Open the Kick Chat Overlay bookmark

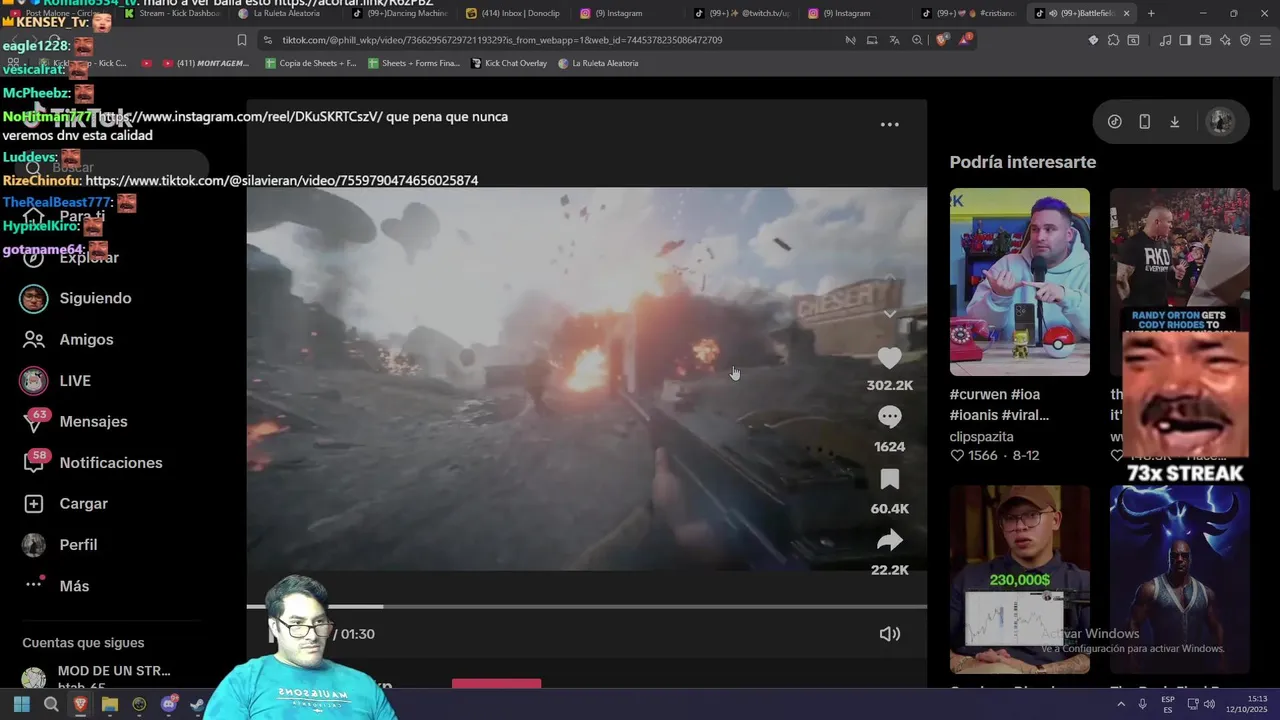pyautogui.click(x=509, y=63)
